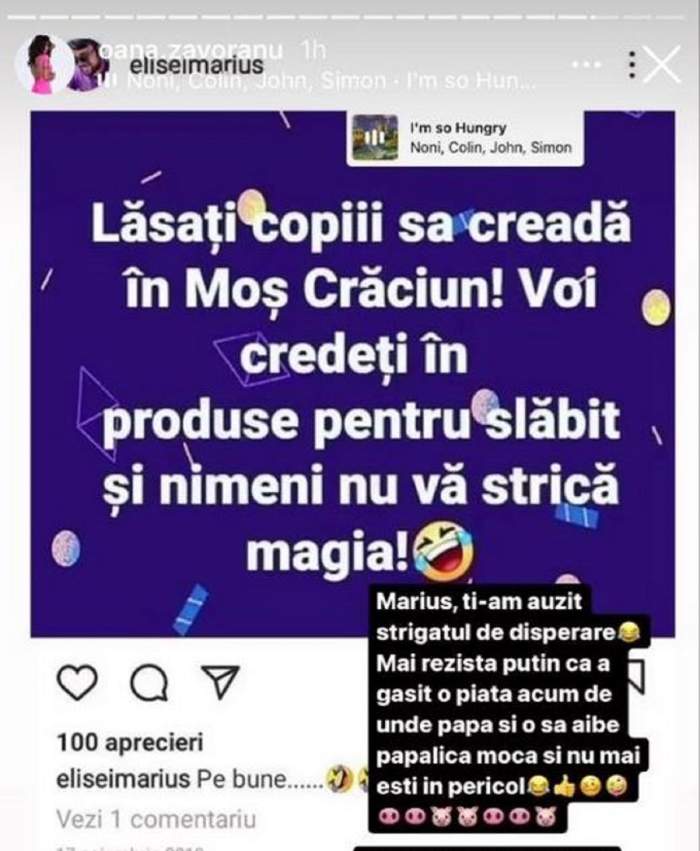The image size is (700, 851).
Task: Like the post with the heart icon
Action: (78, 683)
